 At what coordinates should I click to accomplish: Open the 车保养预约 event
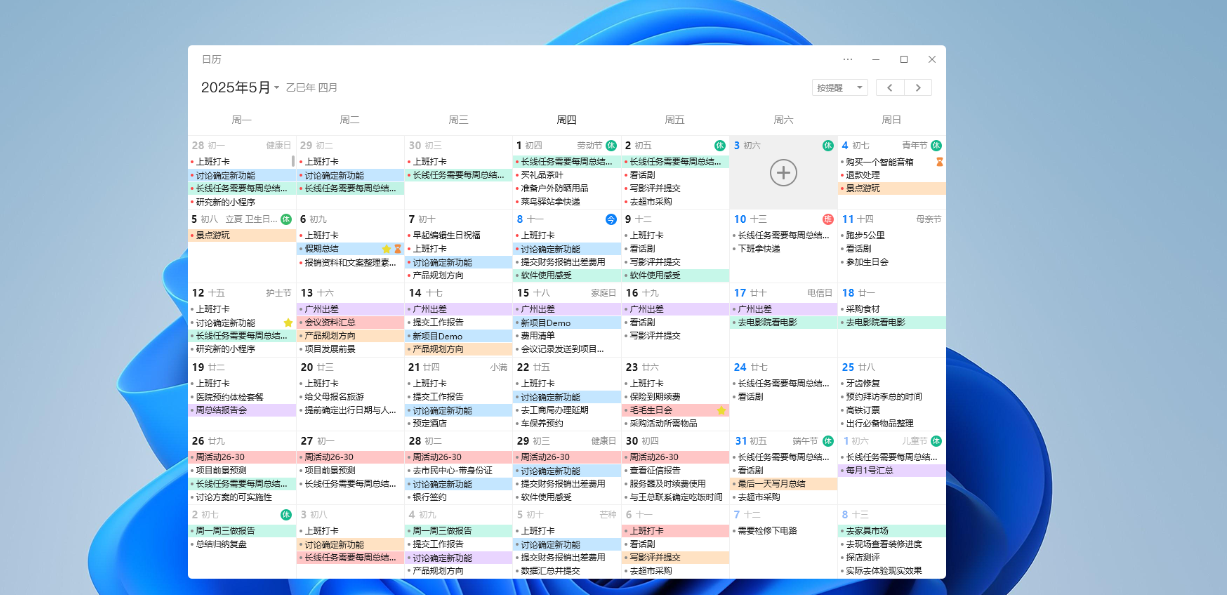point(567,423)
